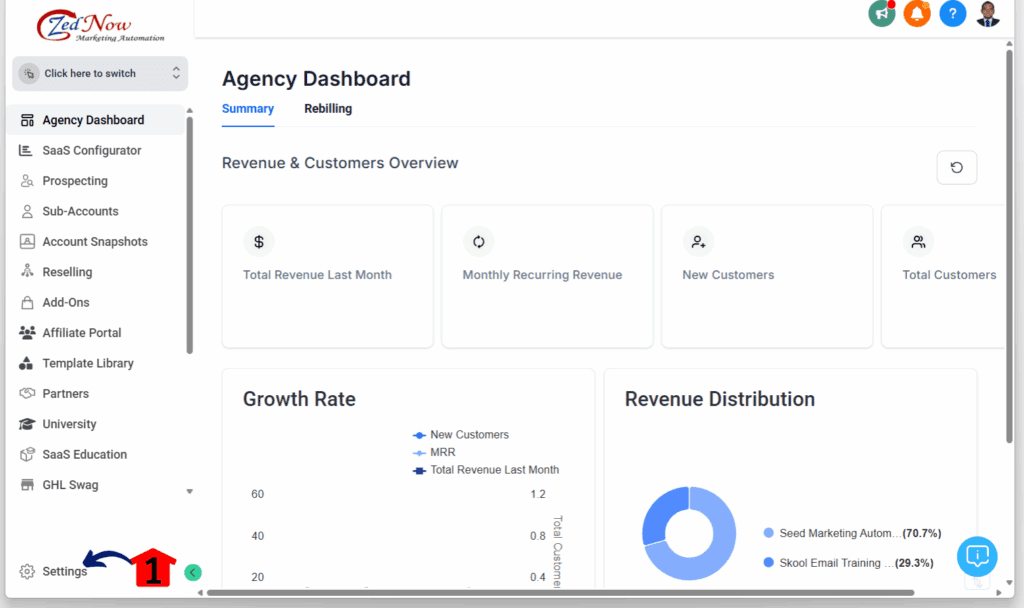1024x608 pixels.
Task: Click the horizontal scrollbar at bottom
Action: pyautogui.click(x=560, y=593)
